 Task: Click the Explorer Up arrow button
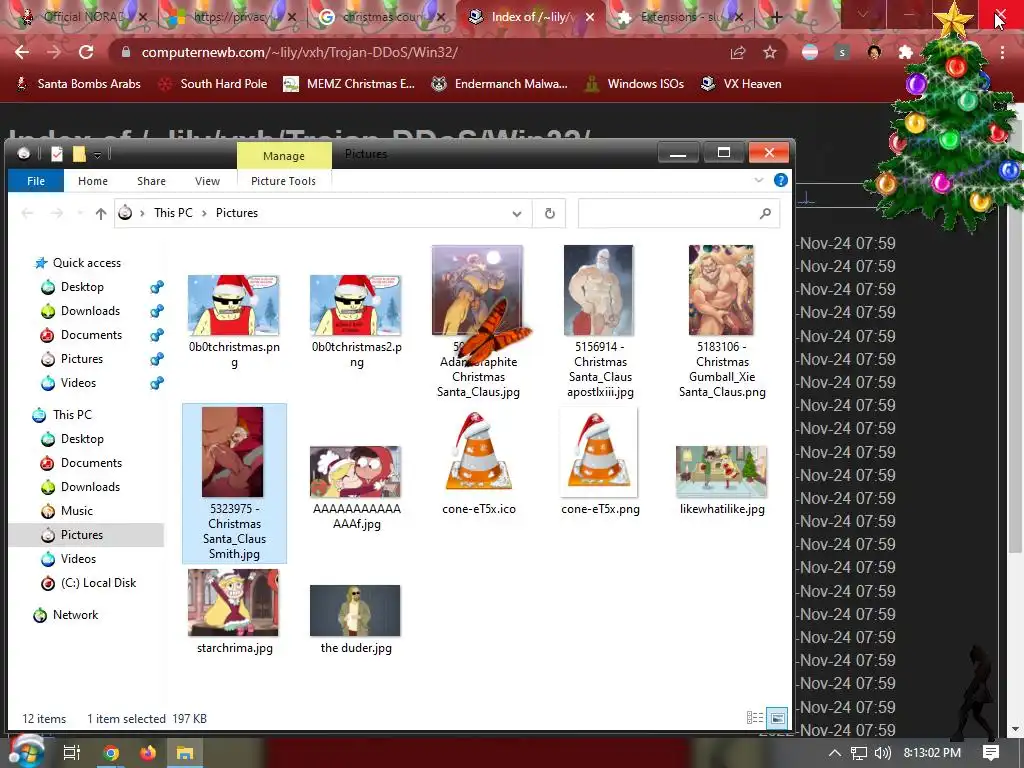[101, 213]
